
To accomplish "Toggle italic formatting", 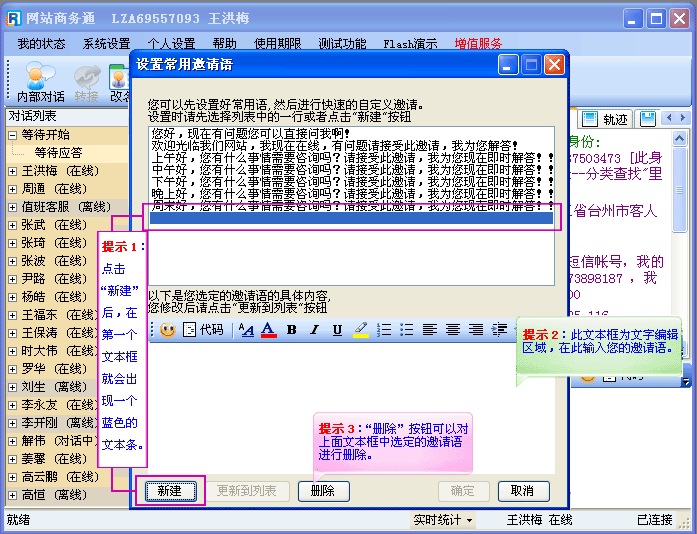I will (314, 329).
